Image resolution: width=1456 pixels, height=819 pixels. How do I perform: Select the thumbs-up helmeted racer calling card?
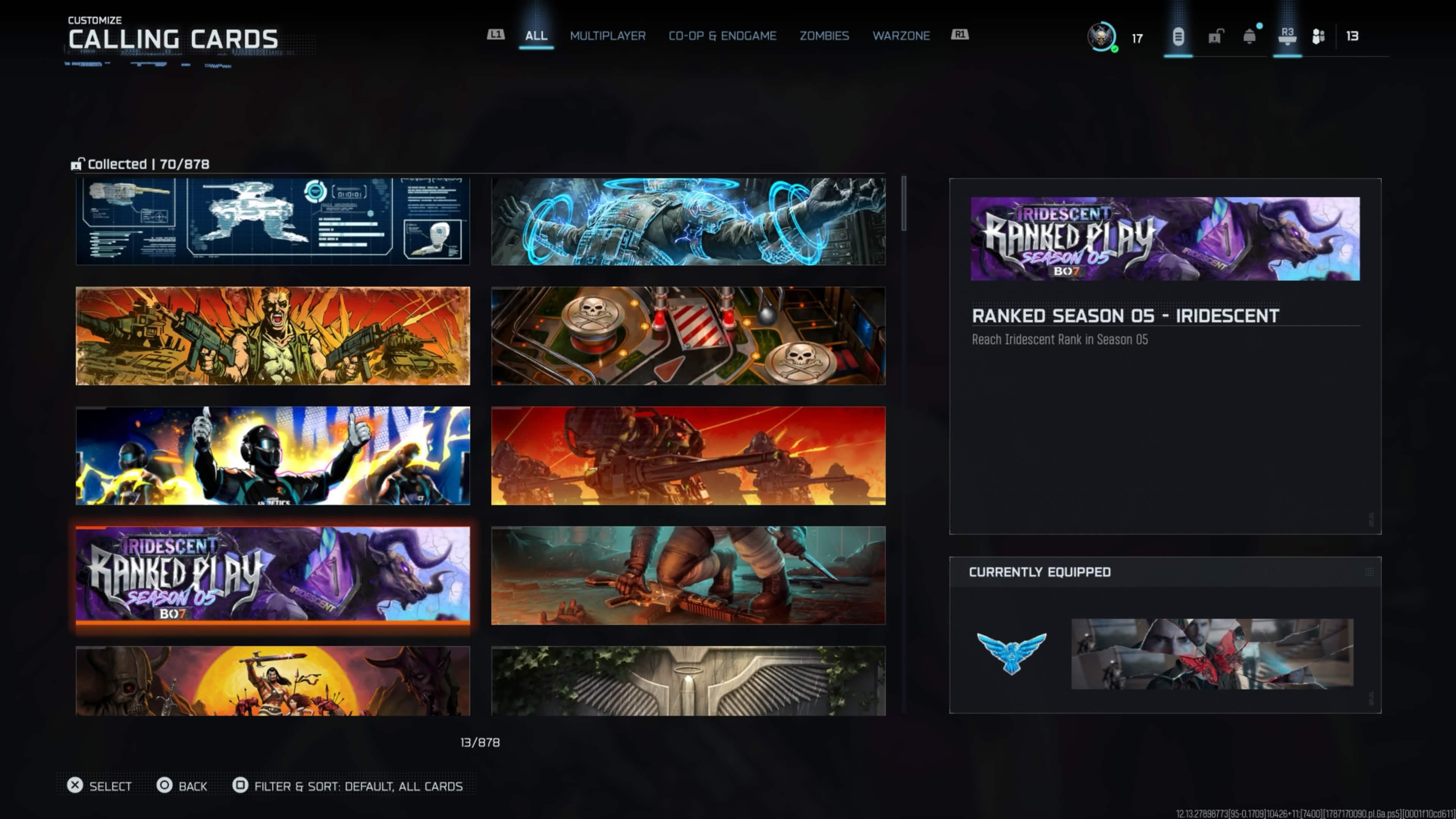click(273, 455)
